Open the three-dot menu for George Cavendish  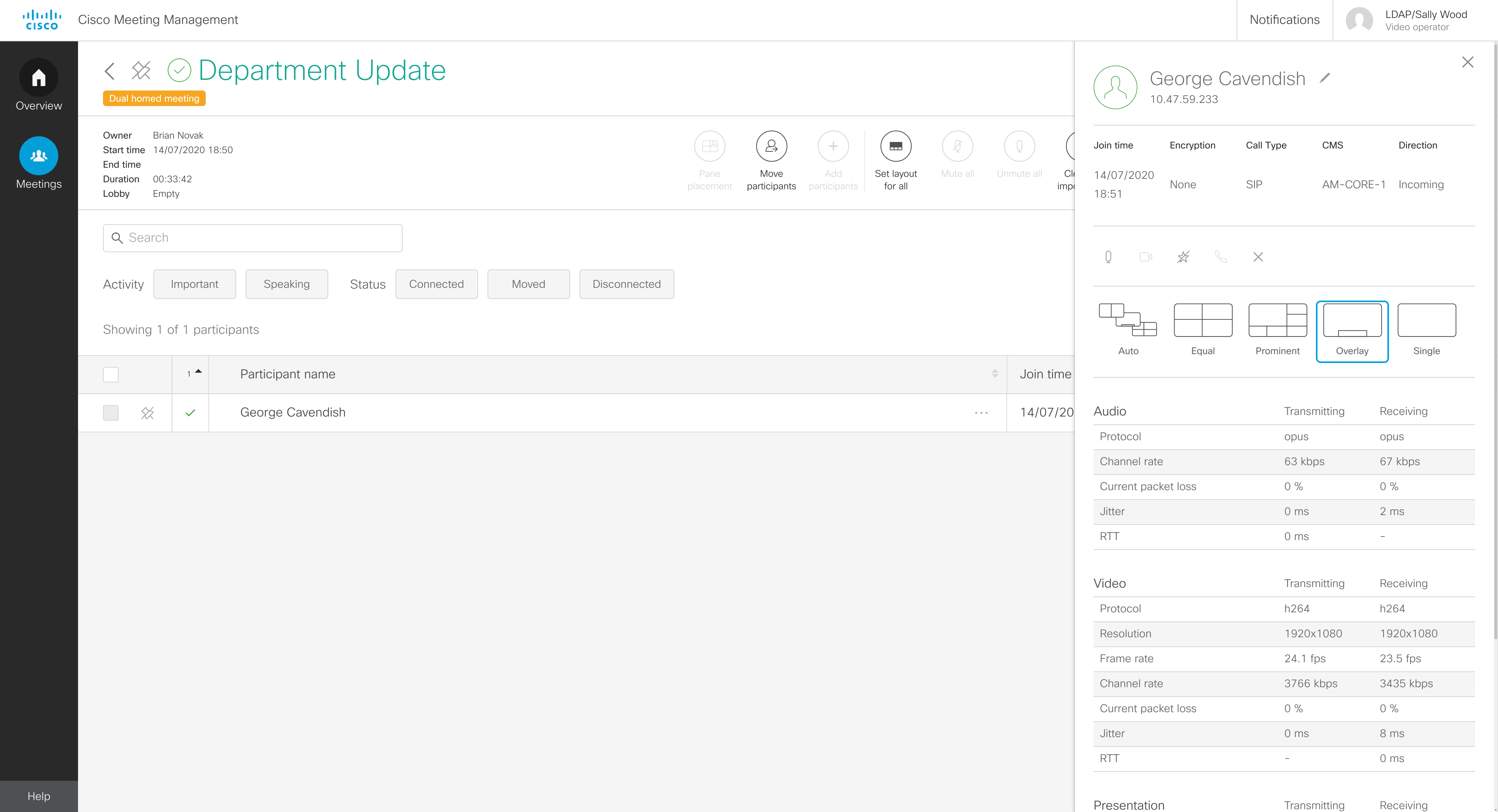[x=981, y=413]
